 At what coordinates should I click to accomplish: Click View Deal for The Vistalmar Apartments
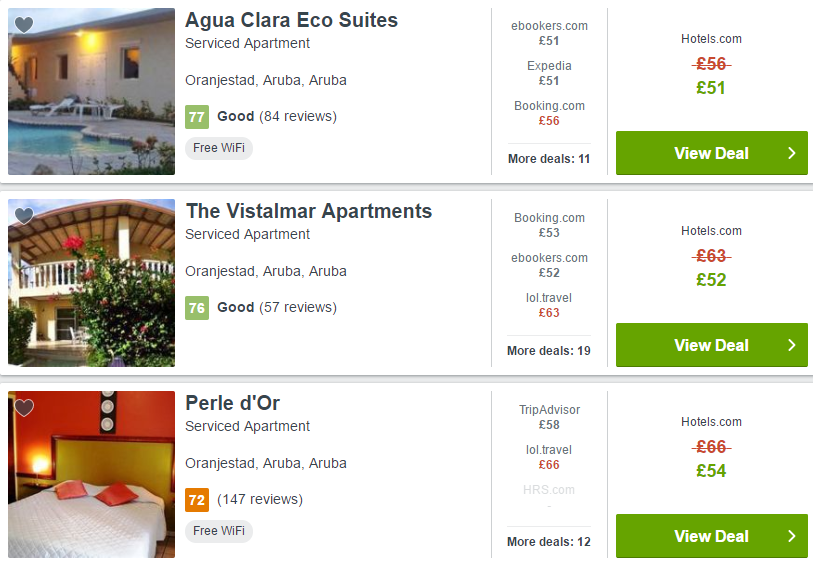click(x=711, y=345)
